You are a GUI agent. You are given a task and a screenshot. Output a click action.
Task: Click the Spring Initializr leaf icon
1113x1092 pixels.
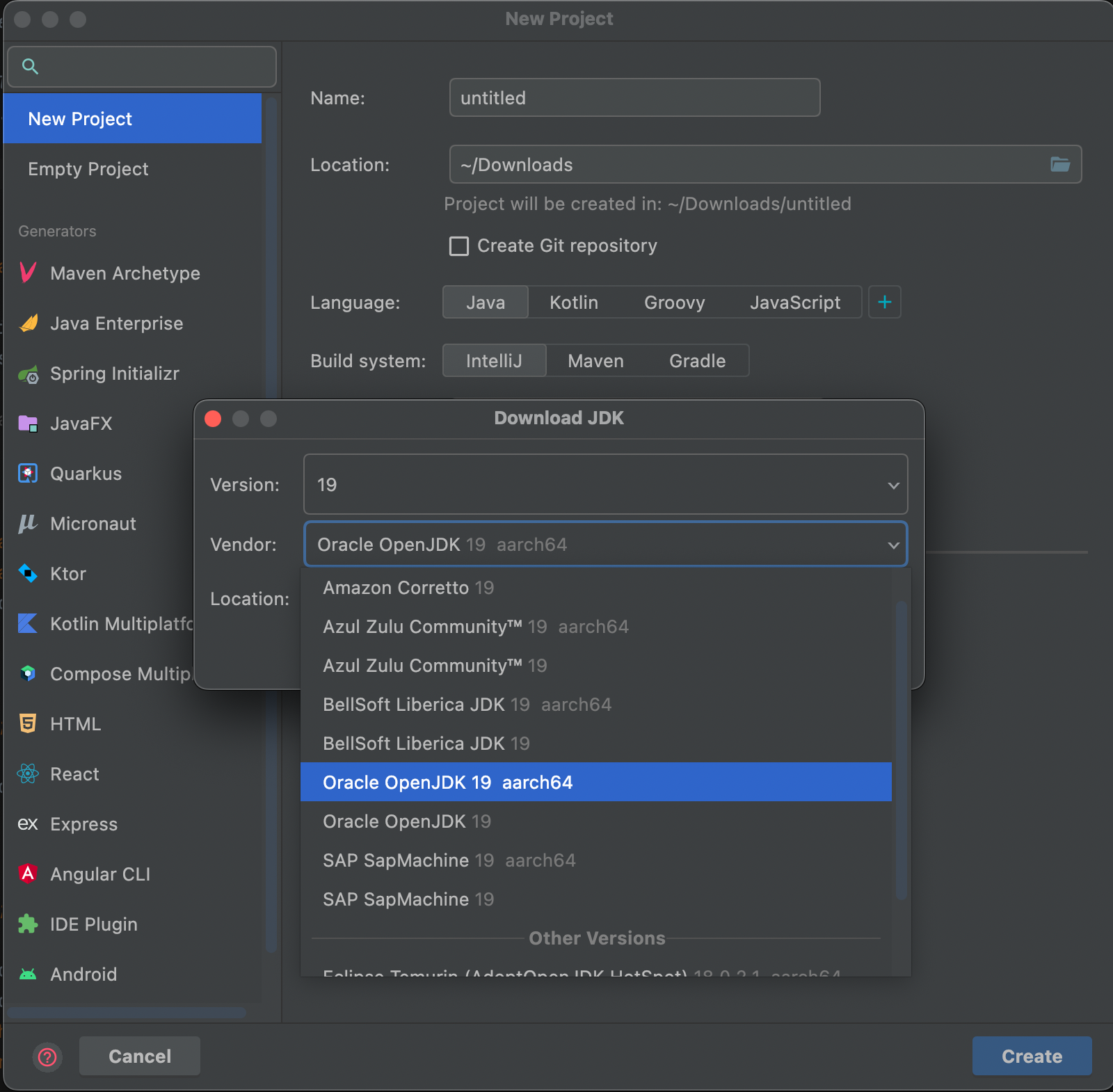(28, 374)
